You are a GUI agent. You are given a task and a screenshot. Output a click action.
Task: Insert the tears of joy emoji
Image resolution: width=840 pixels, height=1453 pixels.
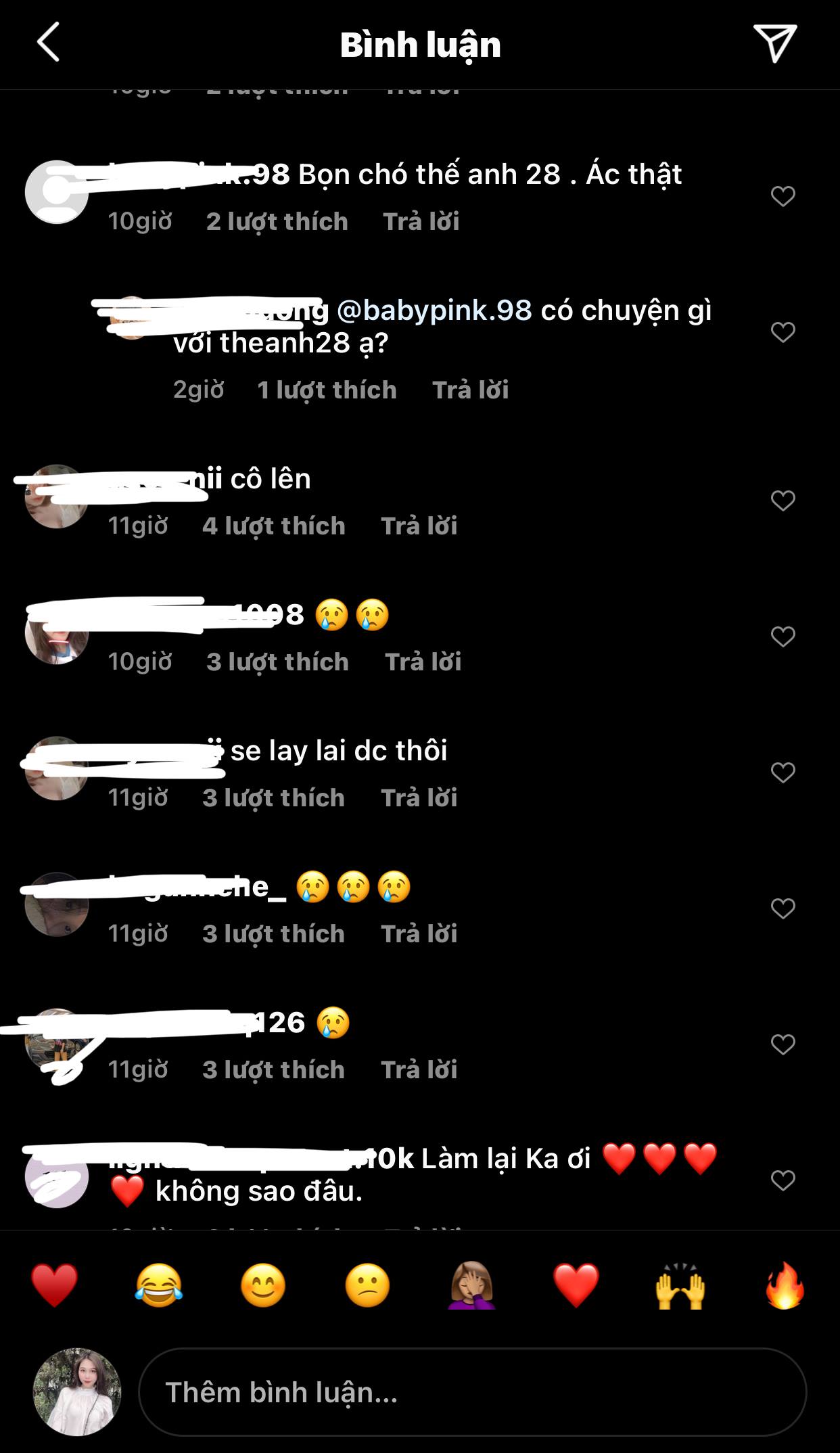click(x=159, y=1285)
